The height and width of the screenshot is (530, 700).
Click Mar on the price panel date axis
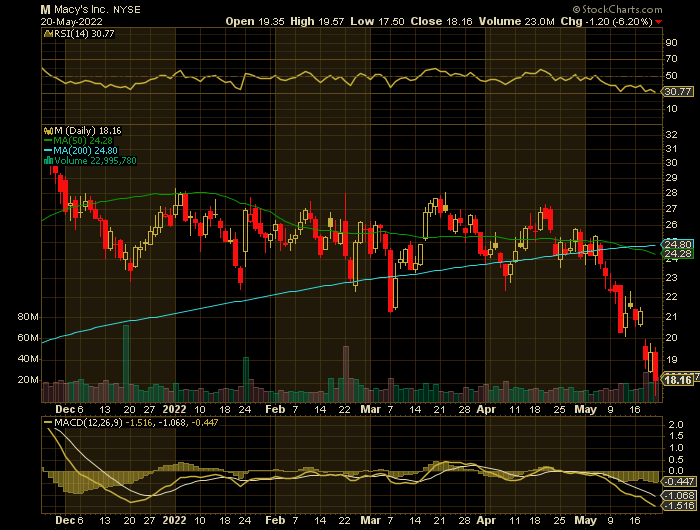coord(370,409)
